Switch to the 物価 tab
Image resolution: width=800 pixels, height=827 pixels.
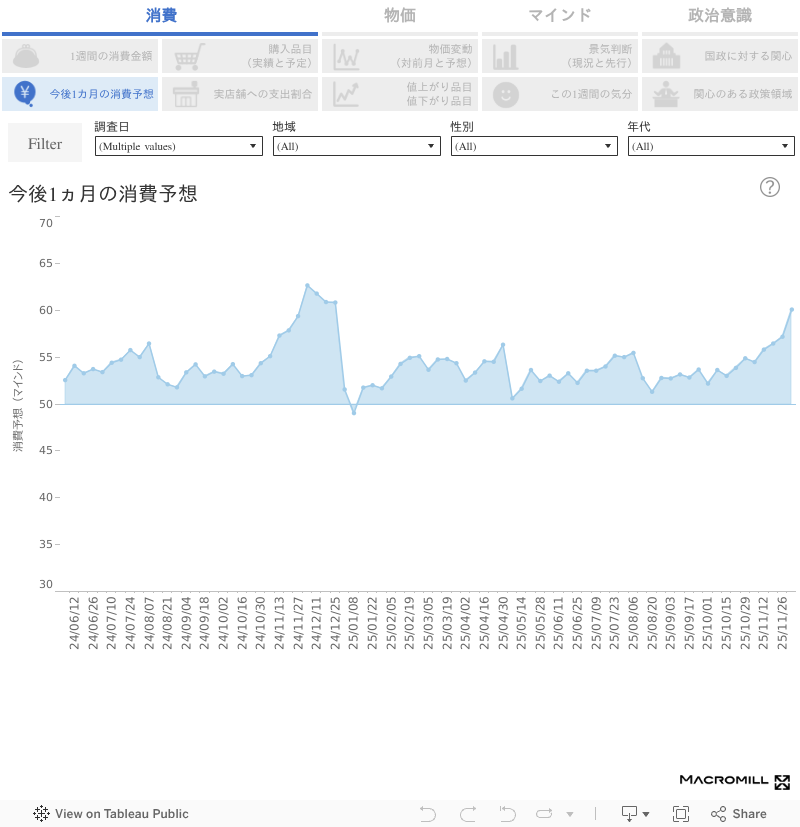400,15
